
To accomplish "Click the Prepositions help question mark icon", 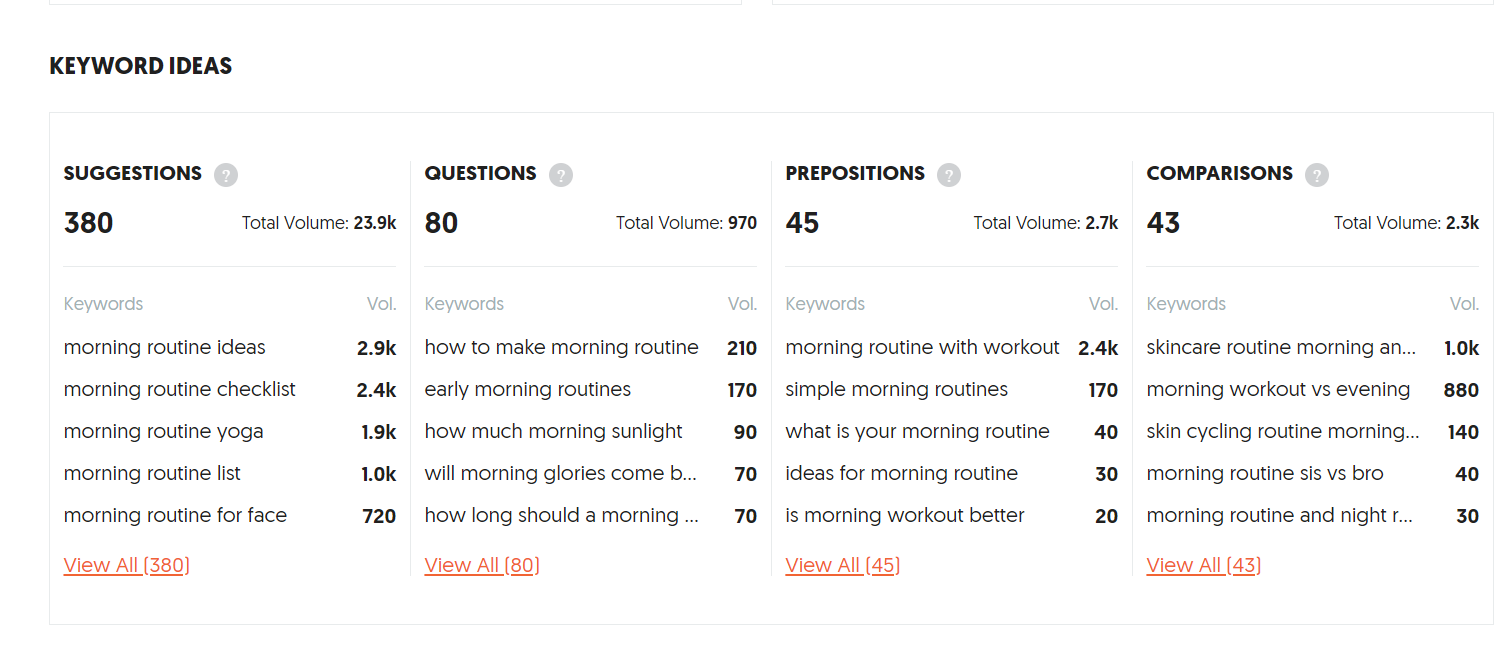I will pos(949,175).
